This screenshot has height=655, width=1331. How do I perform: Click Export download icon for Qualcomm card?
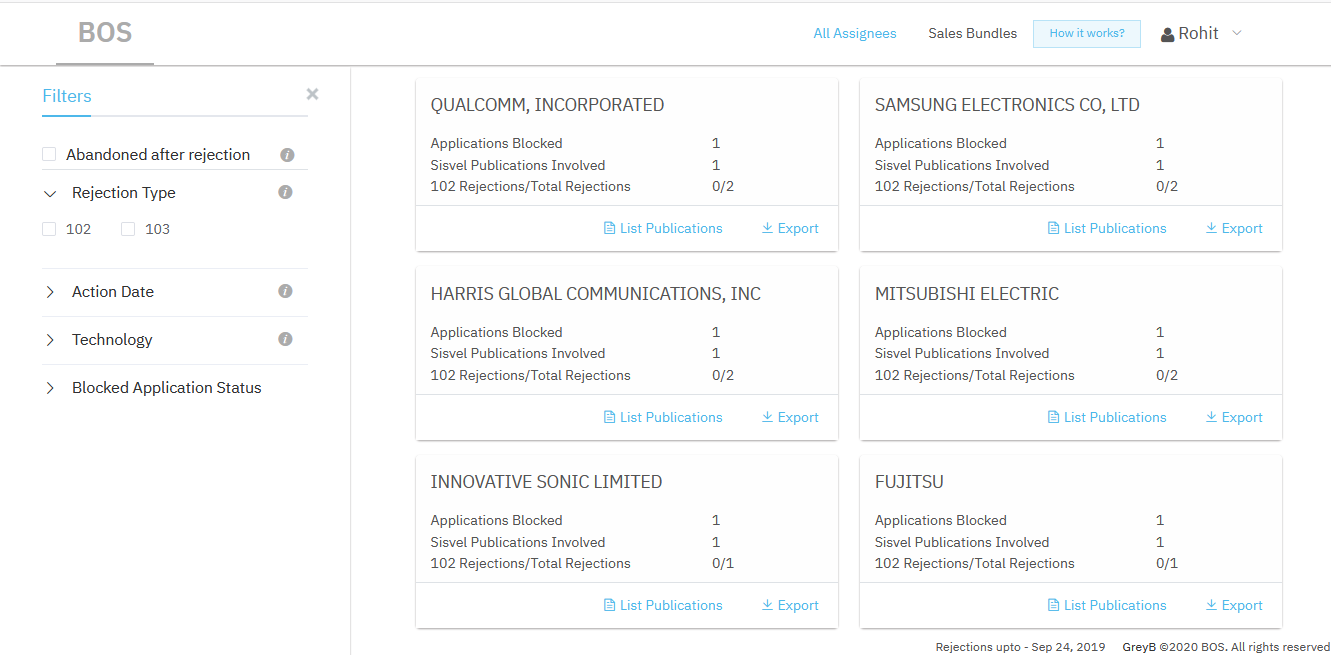(x=767, y=228)
